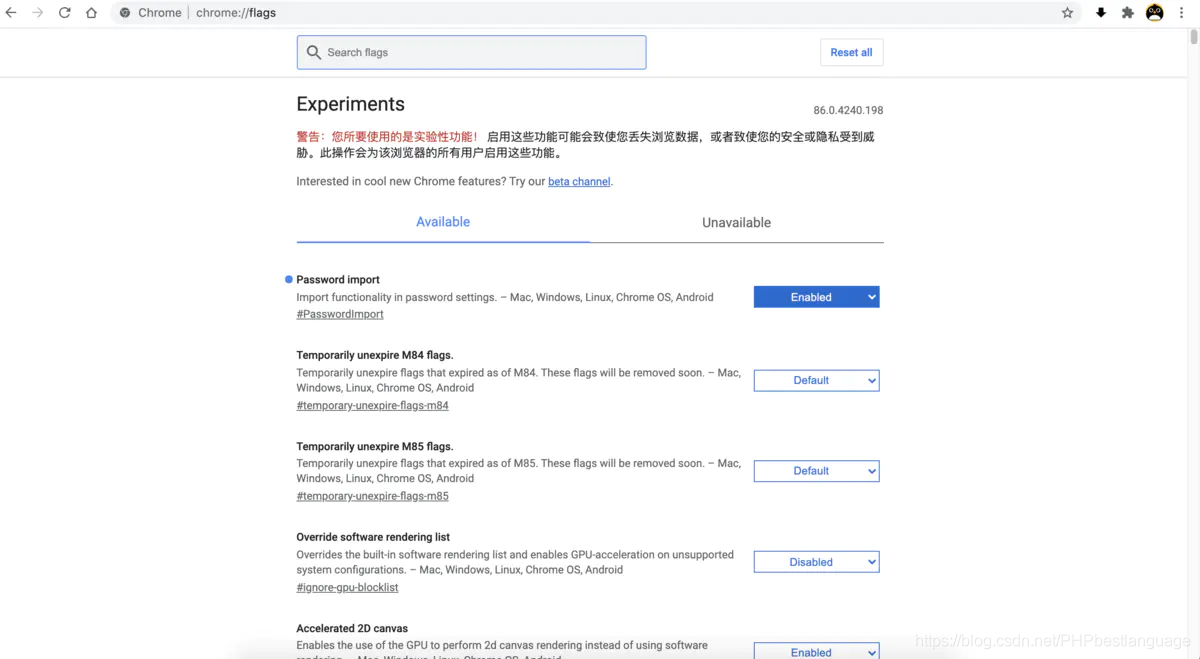Open the Chrome three-dot menu
1200x659 pixels.
click(1182, 13)
